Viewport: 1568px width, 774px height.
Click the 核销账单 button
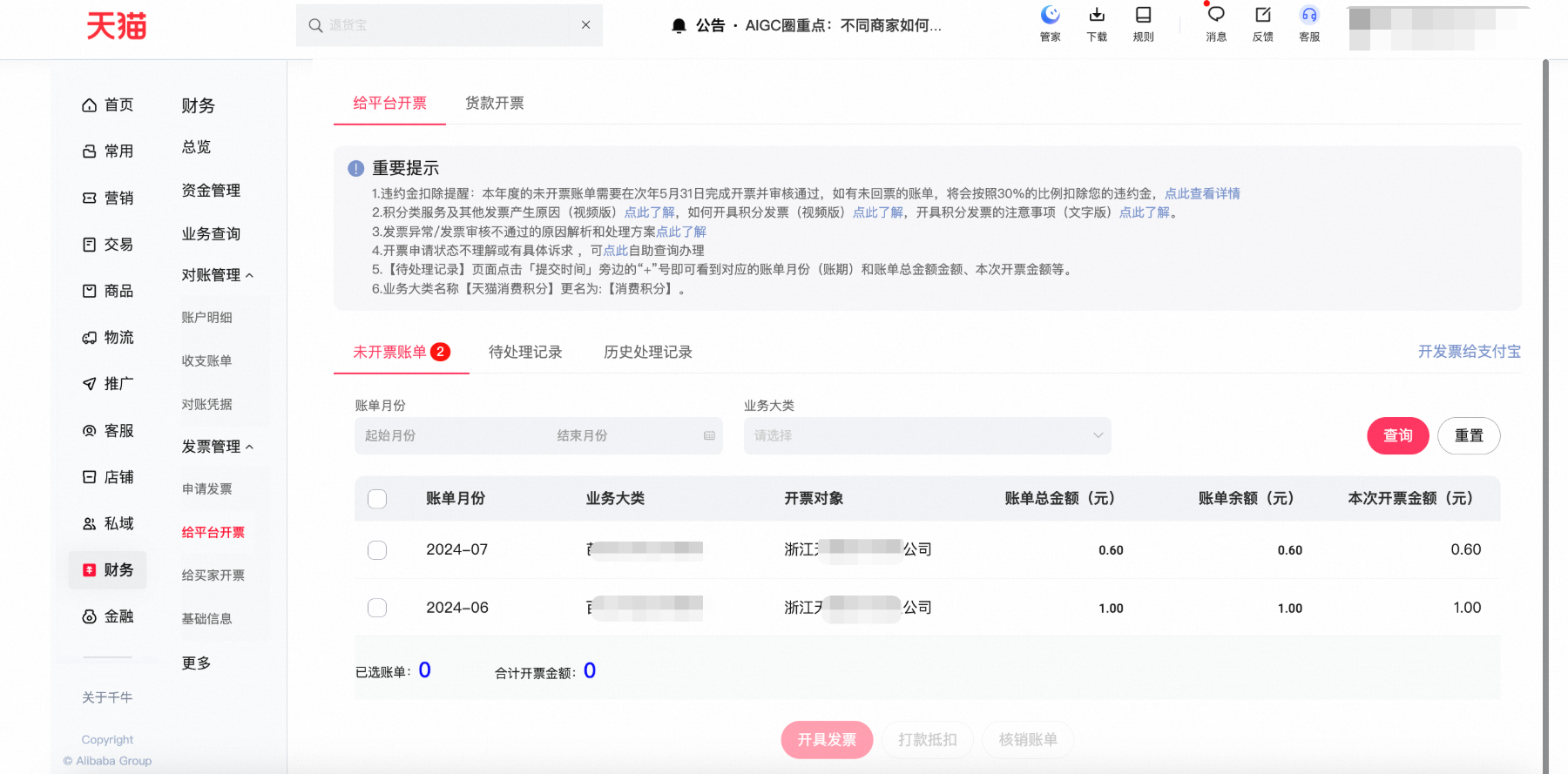(x=1028, y=740)
